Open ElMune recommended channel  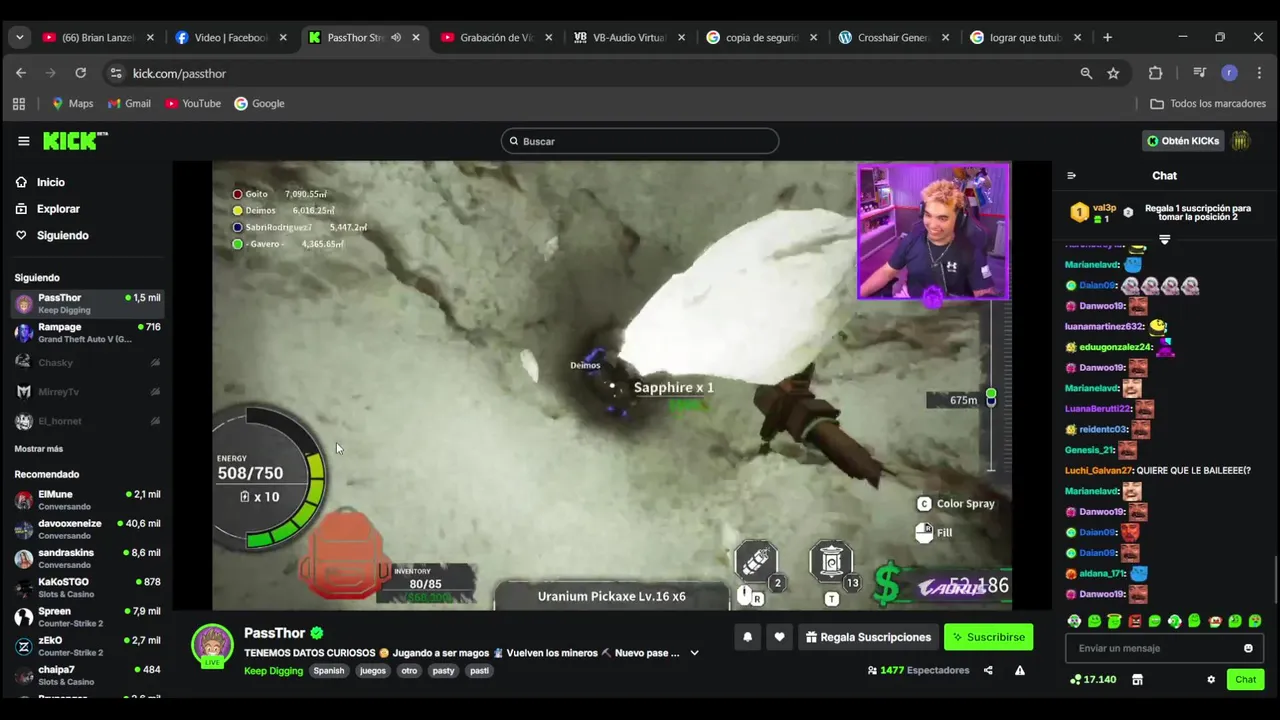[87, 500]
